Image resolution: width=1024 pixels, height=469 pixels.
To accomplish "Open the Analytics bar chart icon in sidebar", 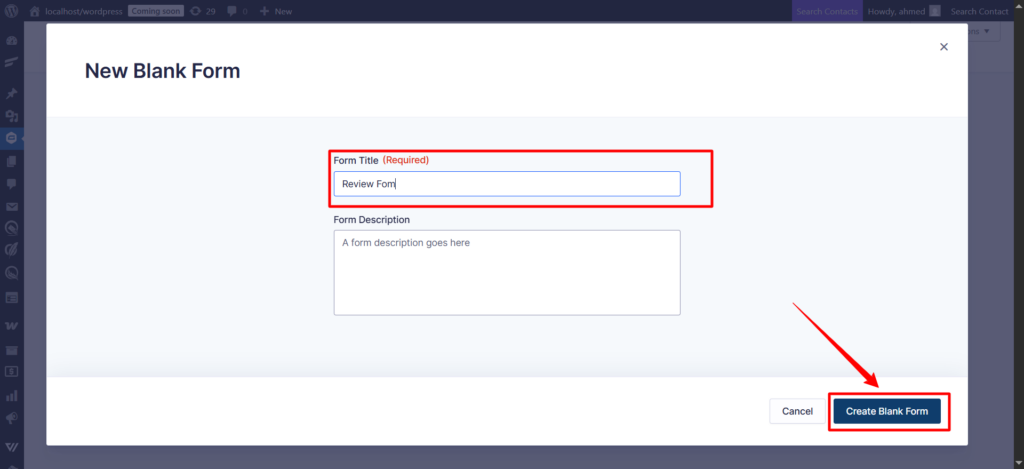I will click(12, 396).
